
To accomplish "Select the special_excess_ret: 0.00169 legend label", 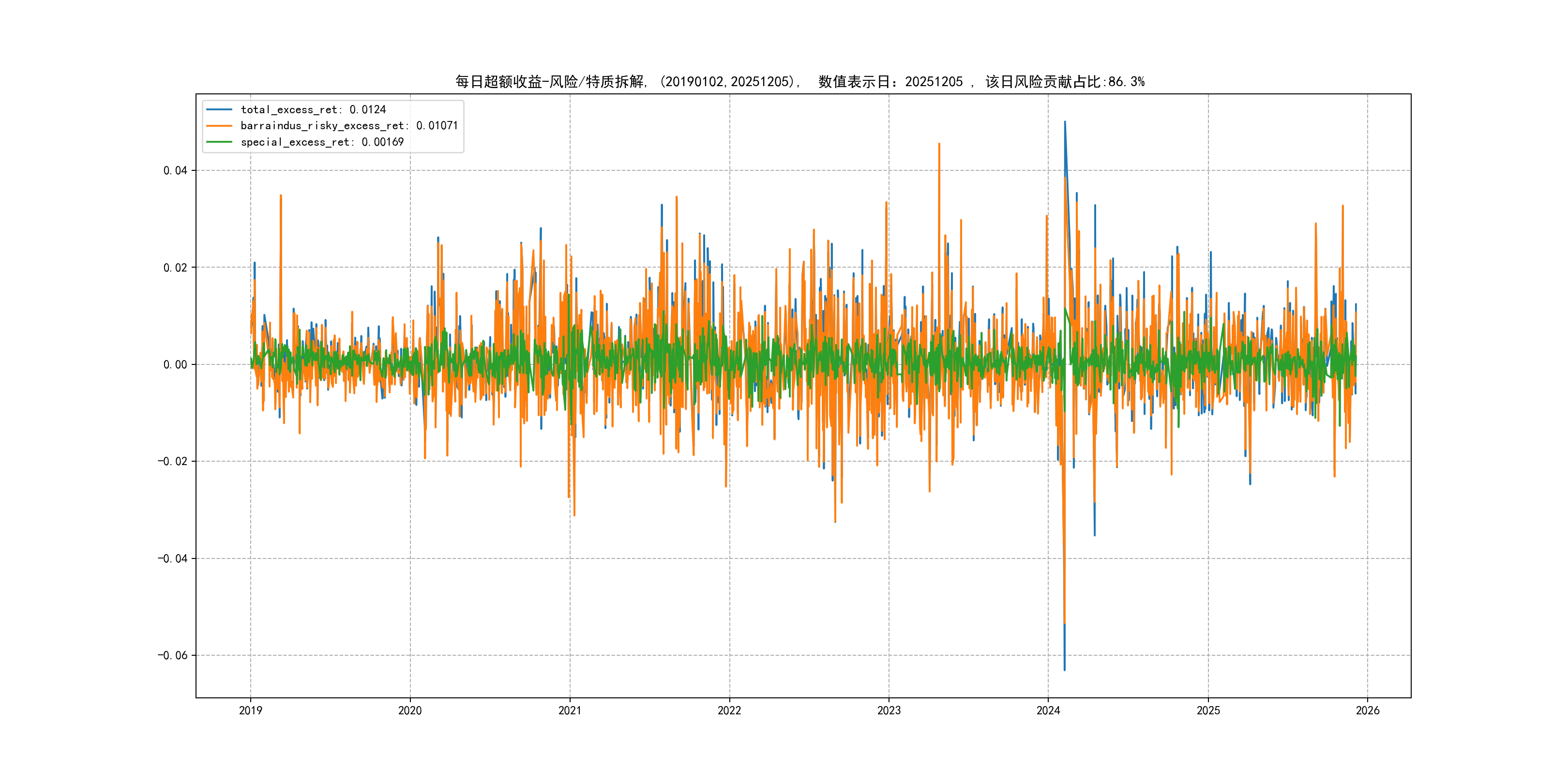I will coord(322,142).
